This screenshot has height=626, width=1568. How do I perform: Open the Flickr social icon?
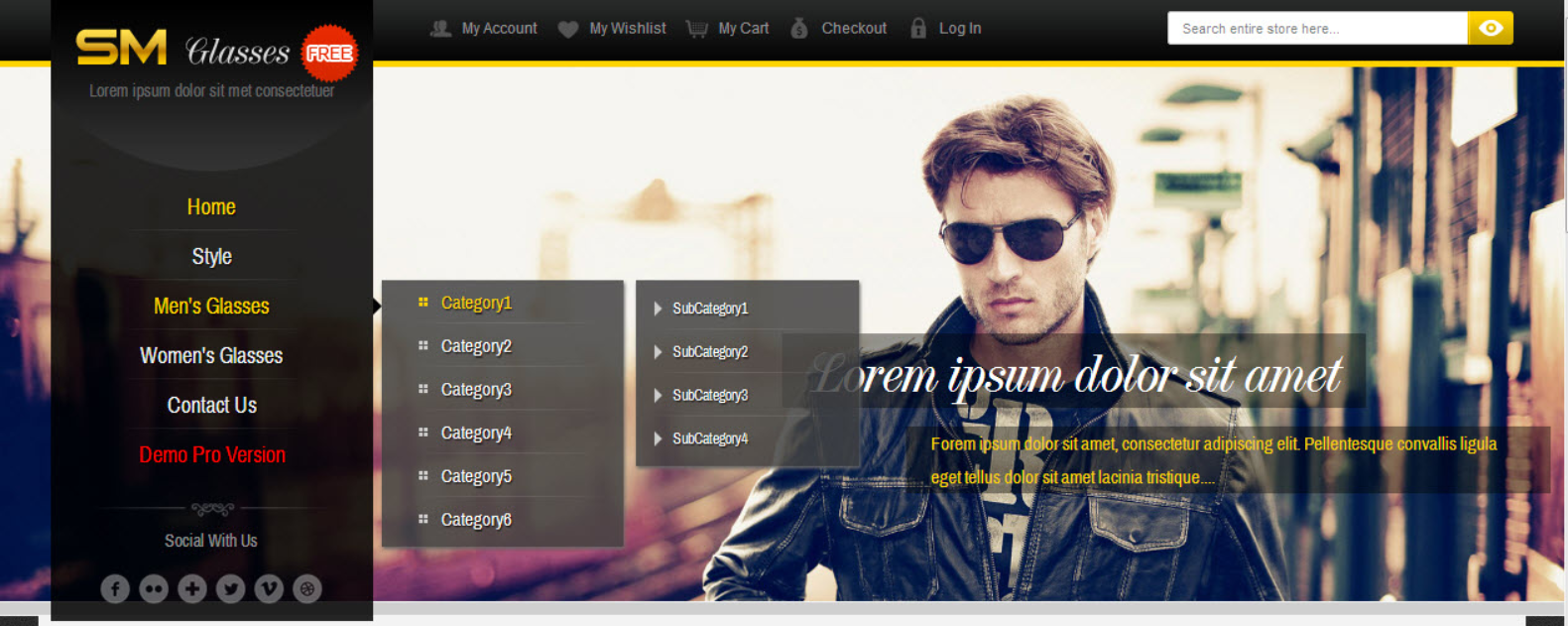point(154,589)
